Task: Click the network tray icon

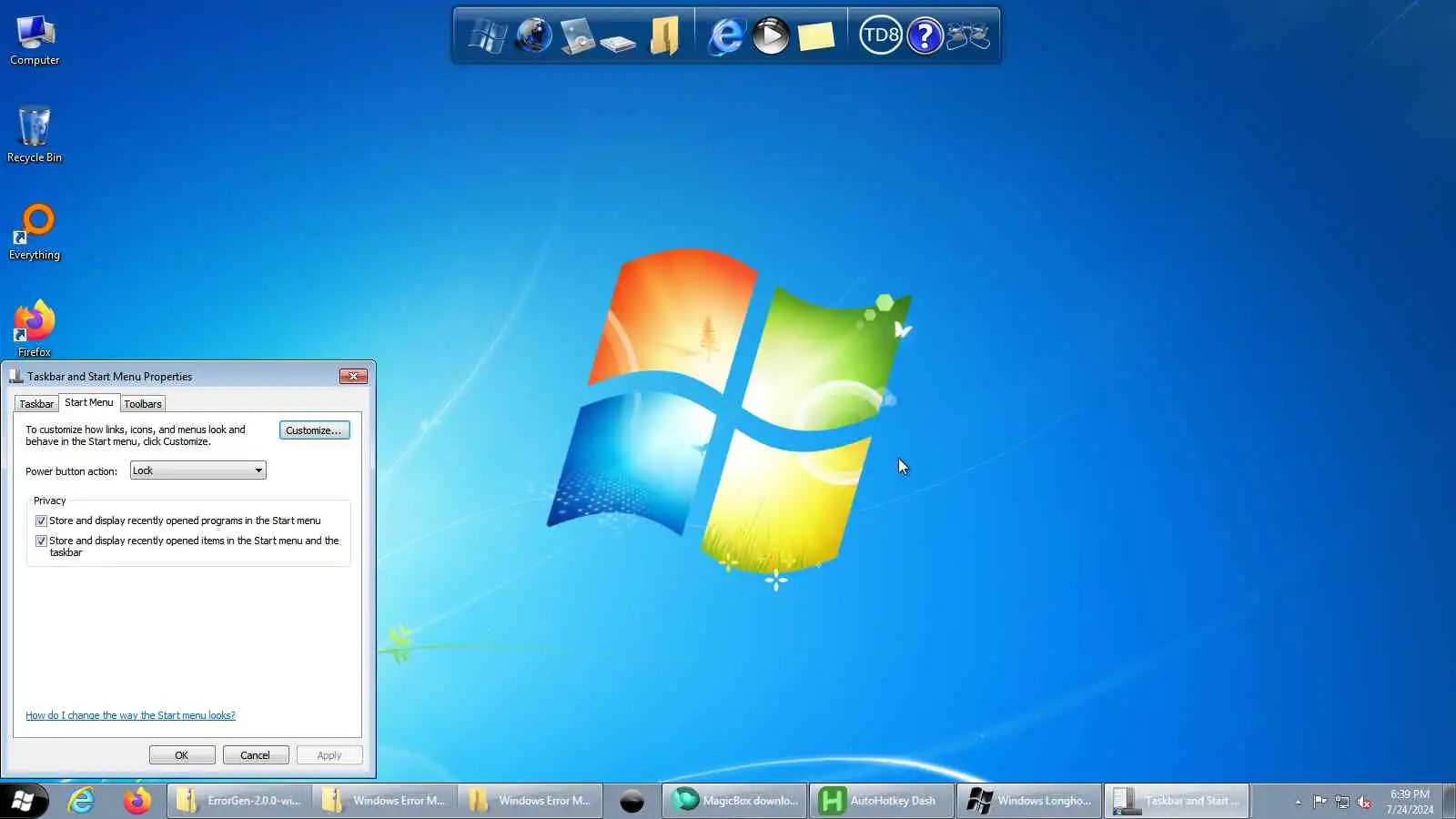Action: 1342,802
